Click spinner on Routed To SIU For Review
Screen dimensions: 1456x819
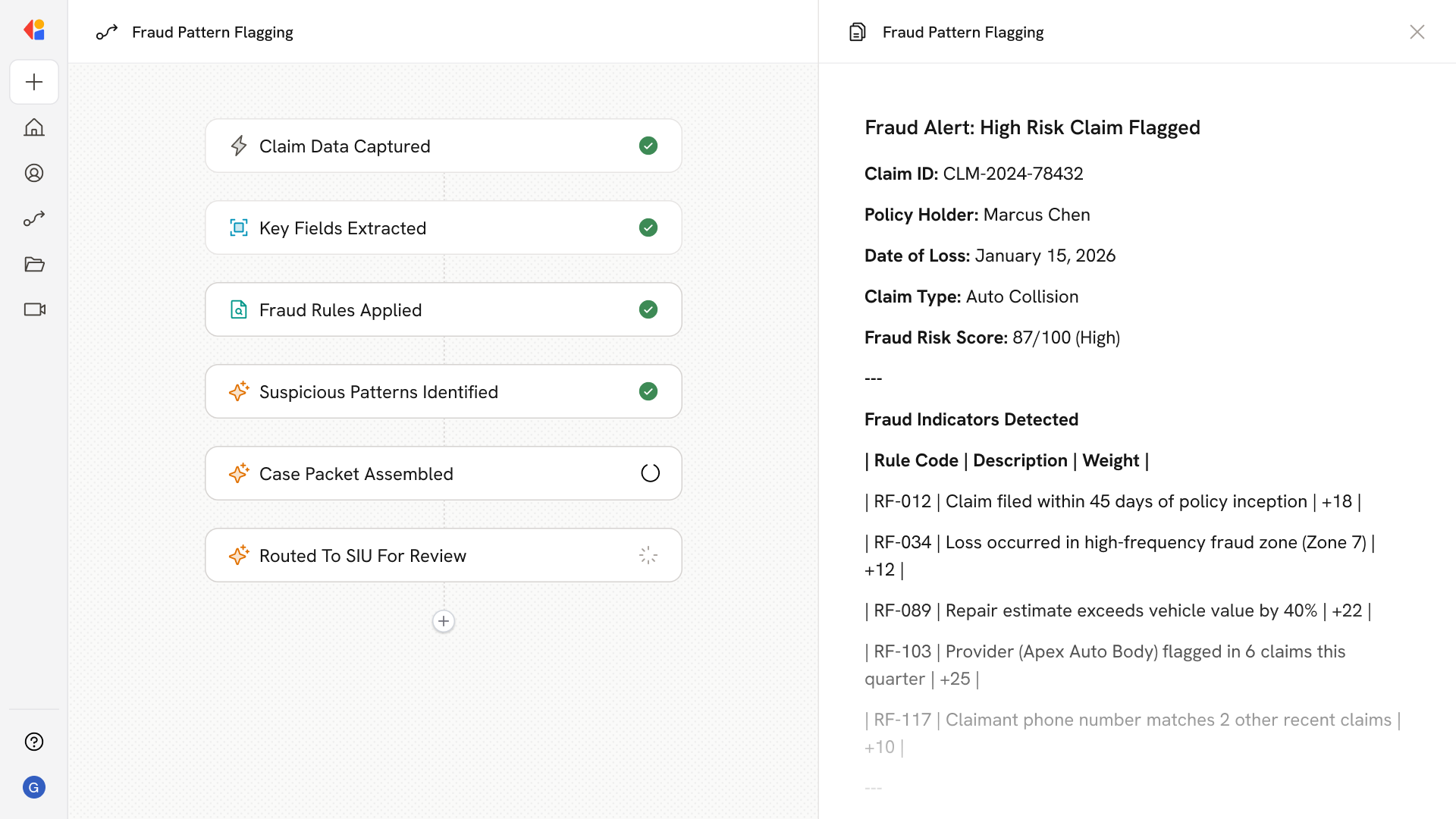pos(648,555)
